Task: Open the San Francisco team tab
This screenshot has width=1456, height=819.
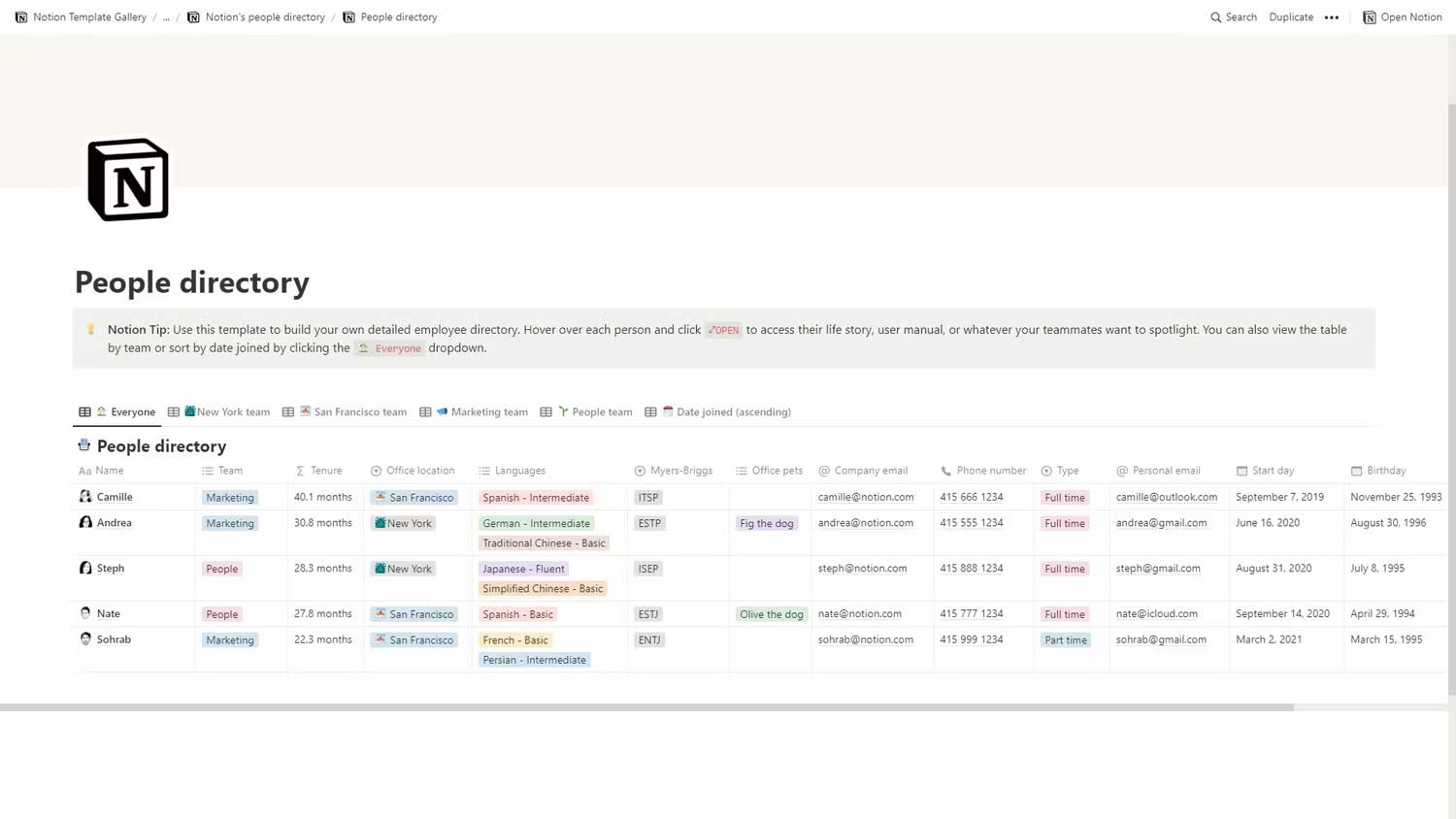Action: point(345,411)
